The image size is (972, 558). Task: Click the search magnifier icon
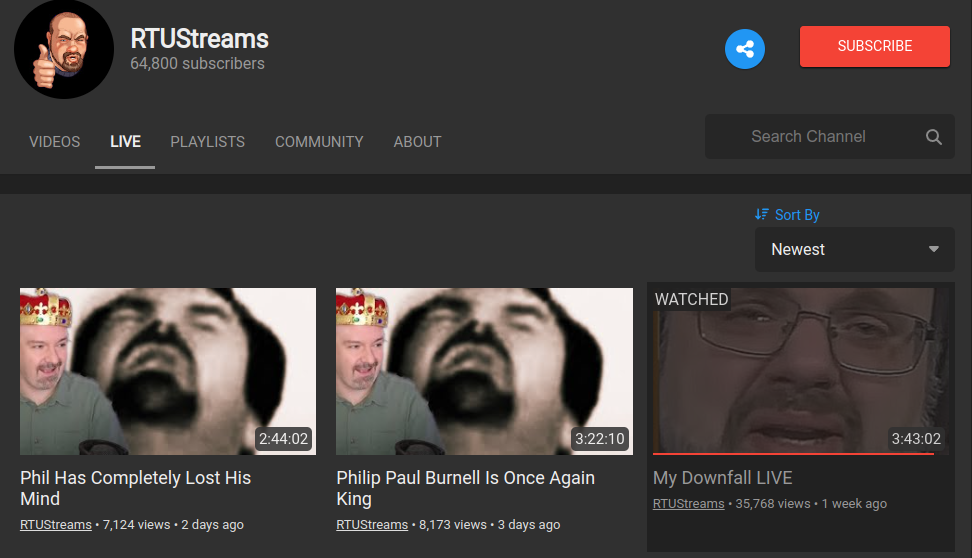click(934, 137)
